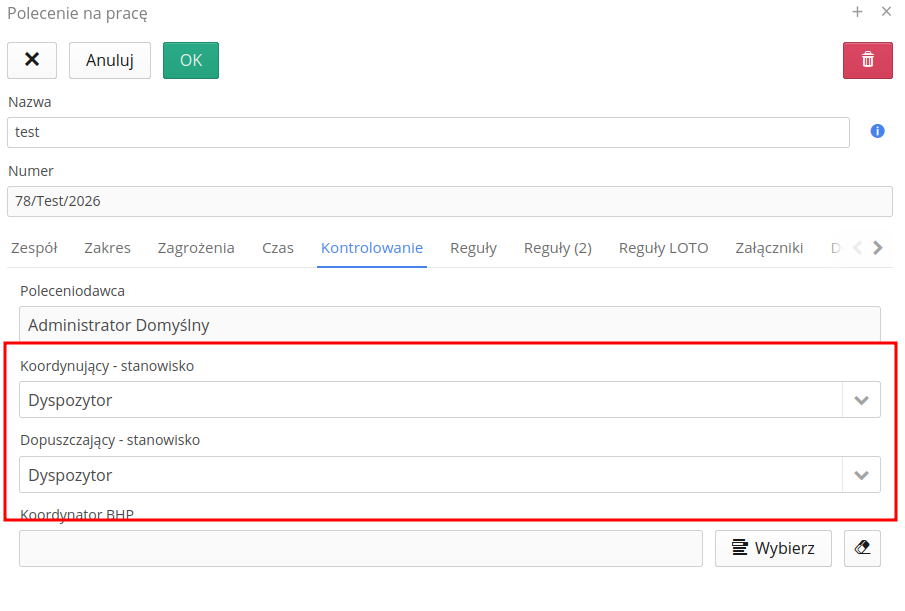Open the Zakres tab
This screenshot has width=905, height=611.
[107, 248]
